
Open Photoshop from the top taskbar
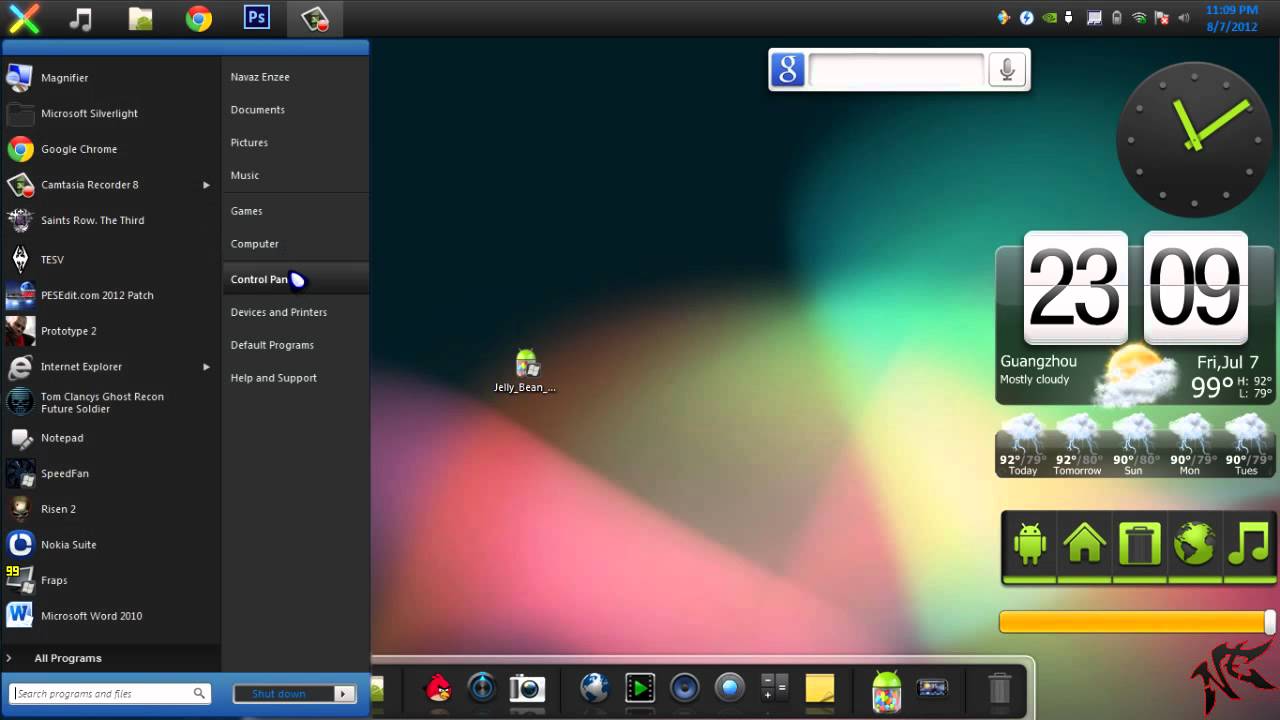(257, 18)
